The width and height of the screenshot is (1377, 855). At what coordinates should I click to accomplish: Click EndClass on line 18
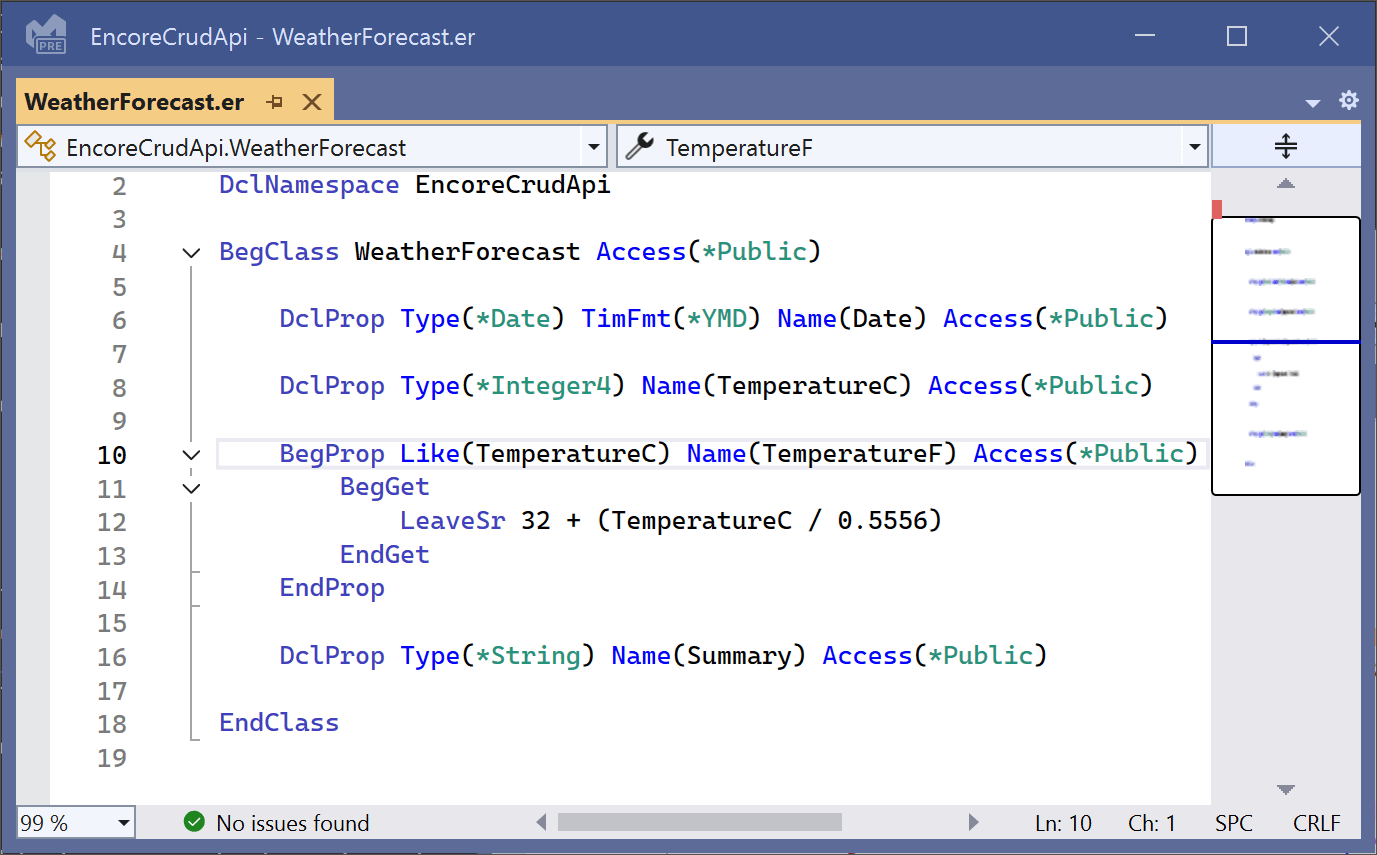[279, 723]
